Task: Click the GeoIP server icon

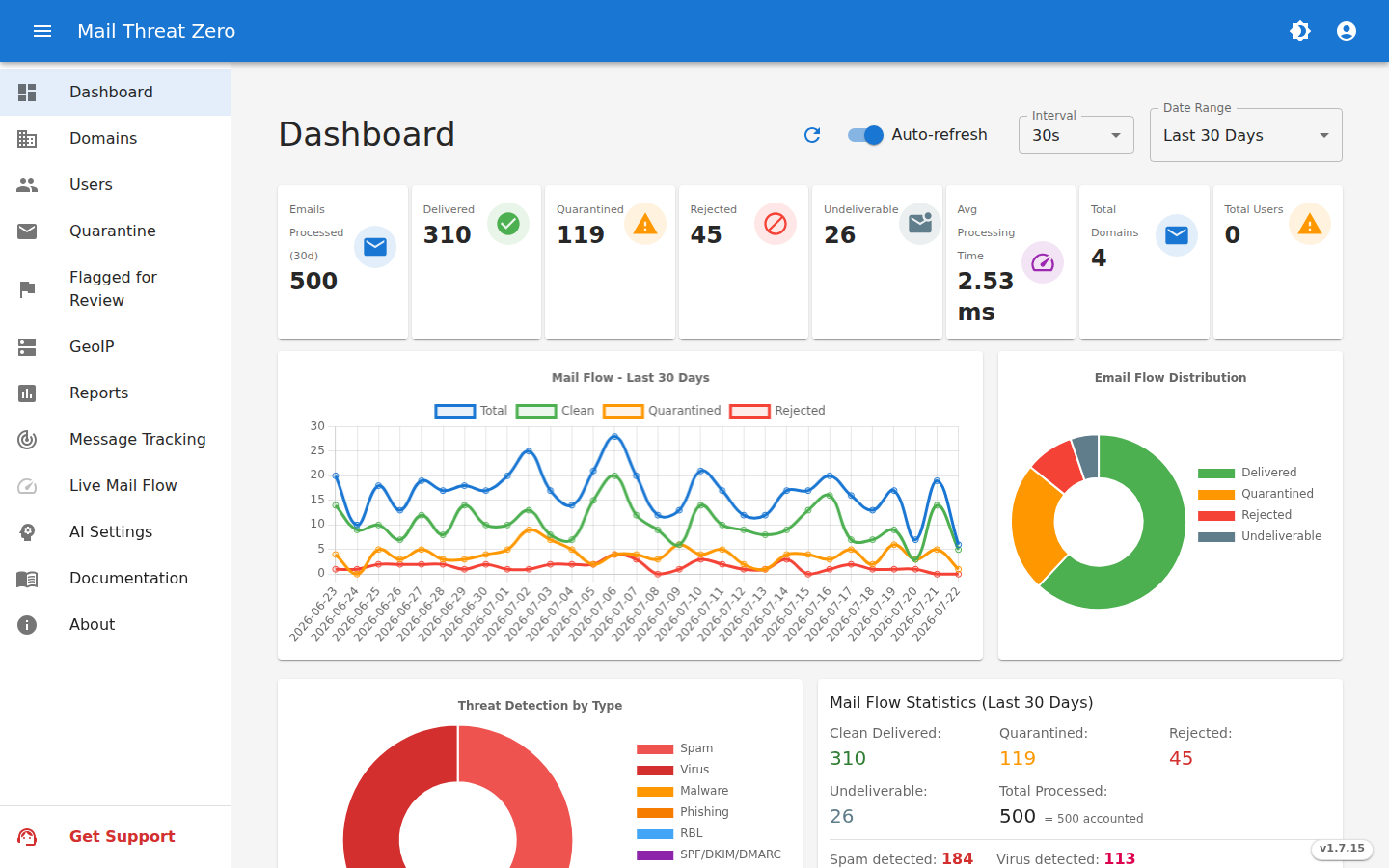Action: 27,347
